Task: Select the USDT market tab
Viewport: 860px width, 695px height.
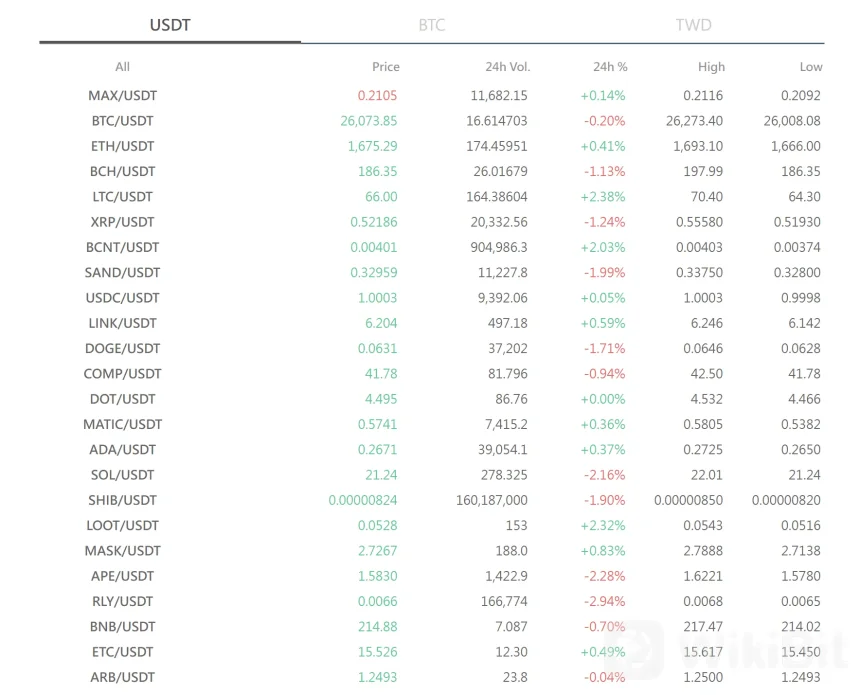Action: pyautogui.click(x=170, y=25)
